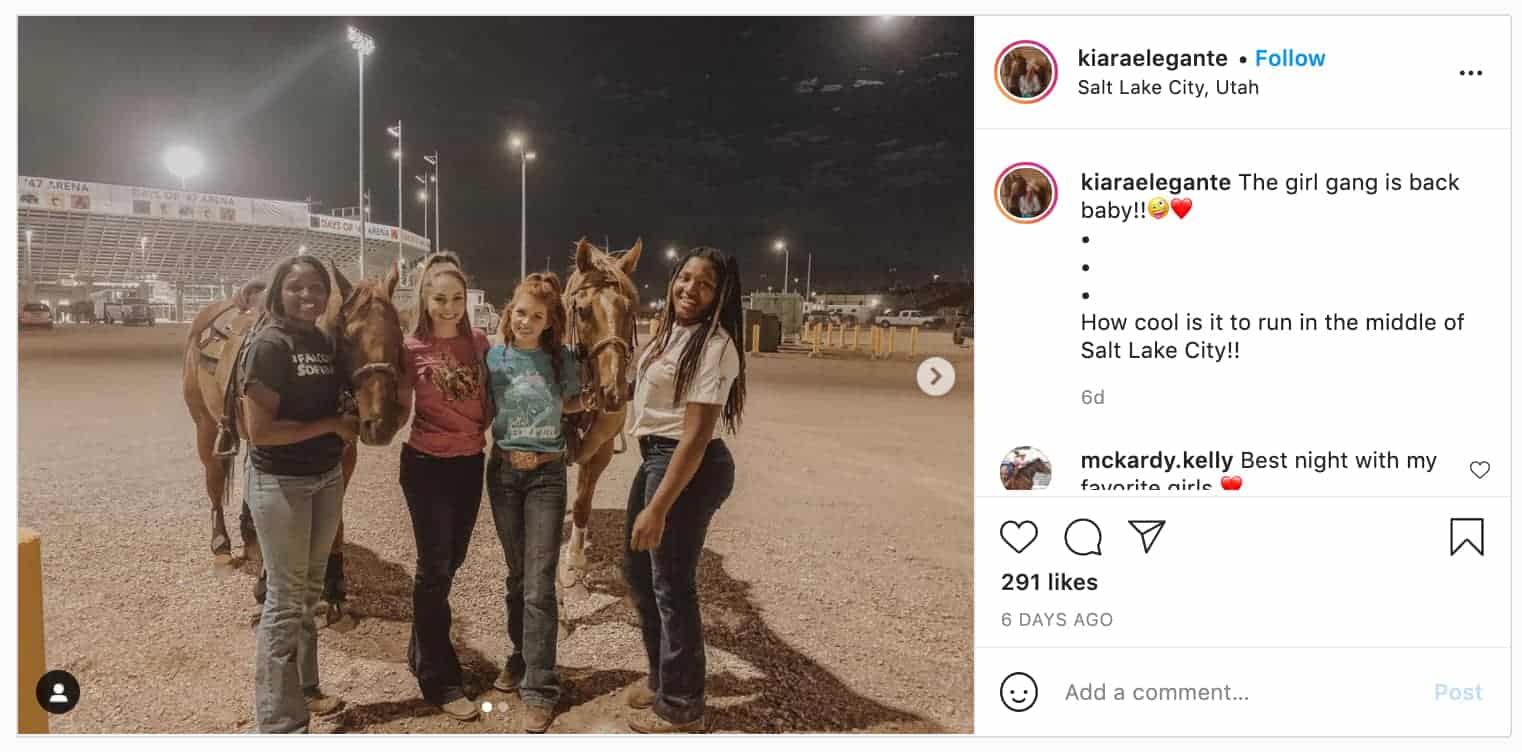This screenshot has width=1522, height=752.
Task: Visit mckardy.kelly username link
Action: tap(1157, 460)
